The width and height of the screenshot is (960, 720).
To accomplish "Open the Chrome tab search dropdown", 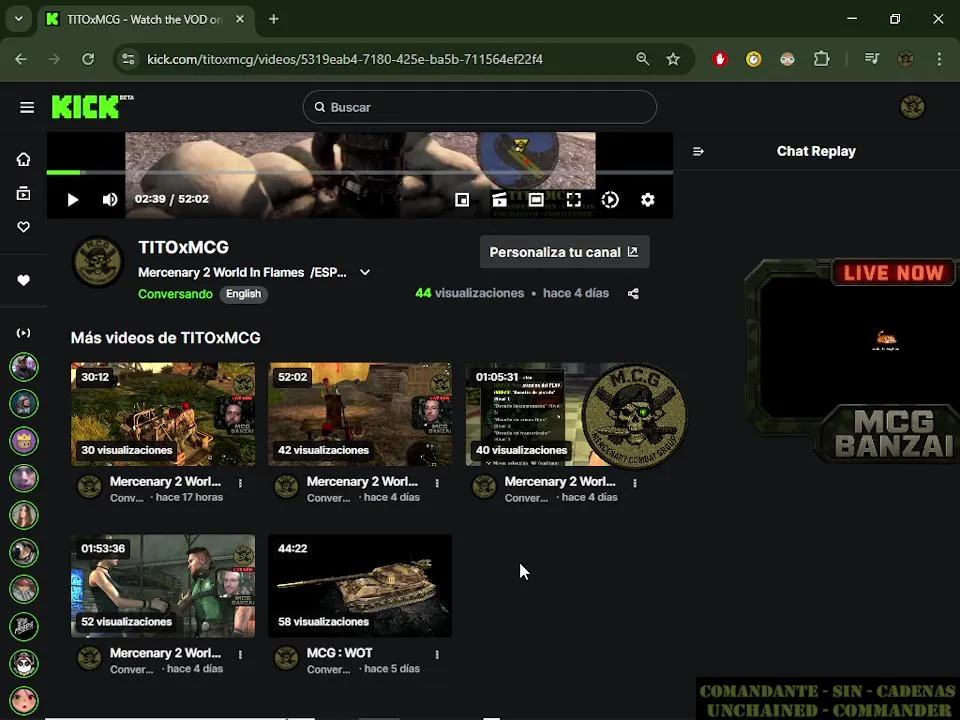I will (x=19, y=19).
